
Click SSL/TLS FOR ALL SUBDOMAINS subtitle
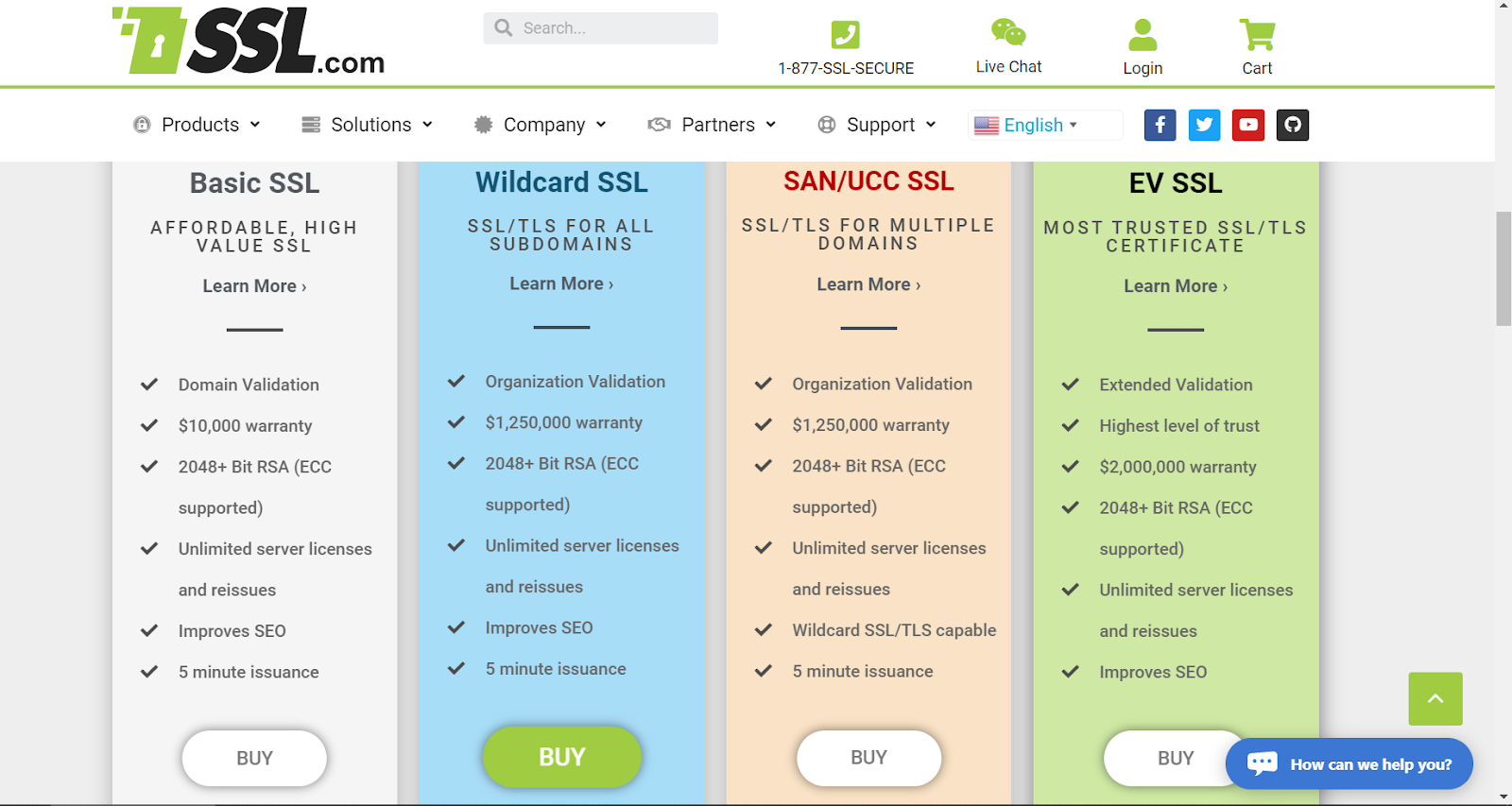(561, 235)
